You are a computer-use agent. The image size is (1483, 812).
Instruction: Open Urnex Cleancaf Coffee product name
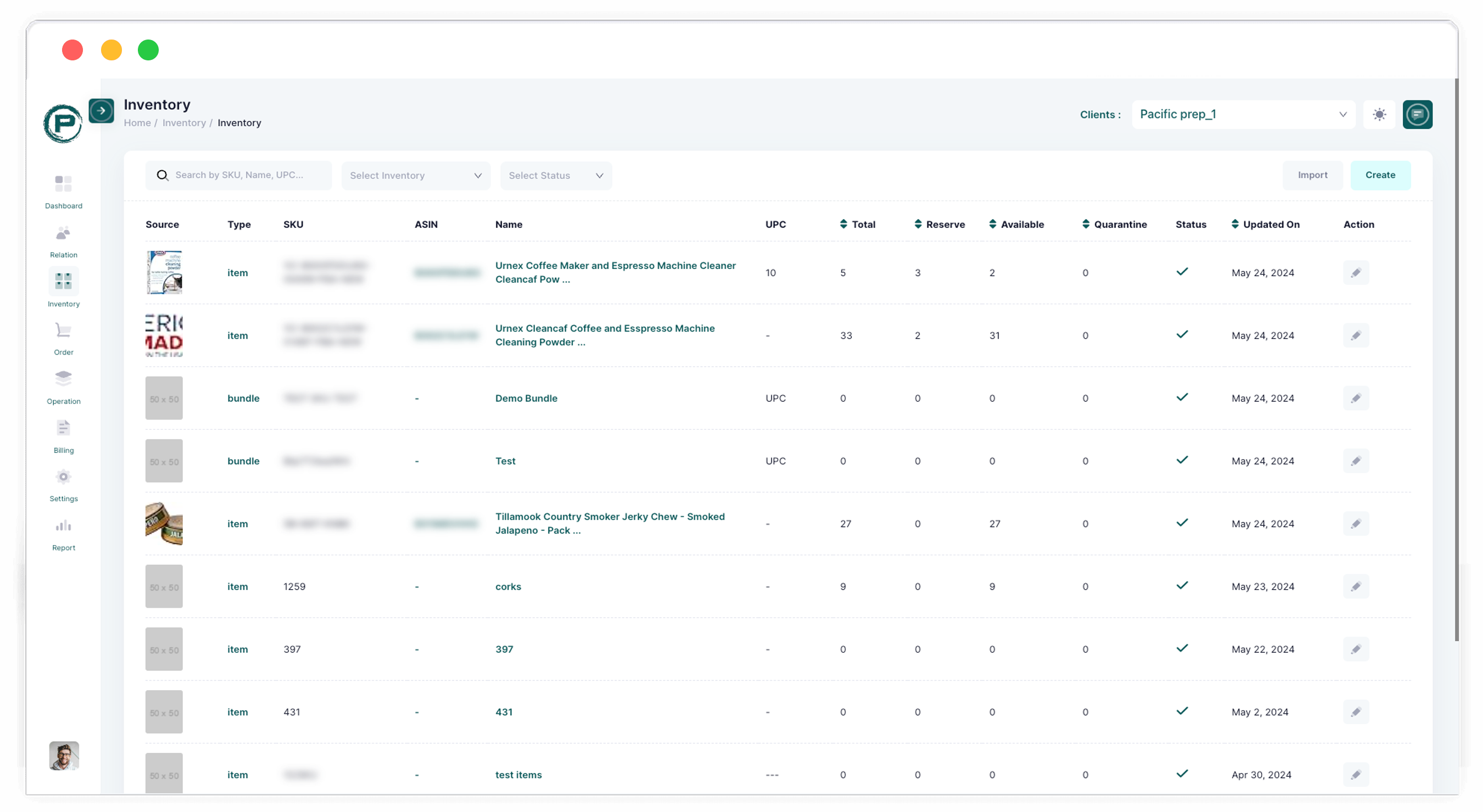tap(605, 335)
